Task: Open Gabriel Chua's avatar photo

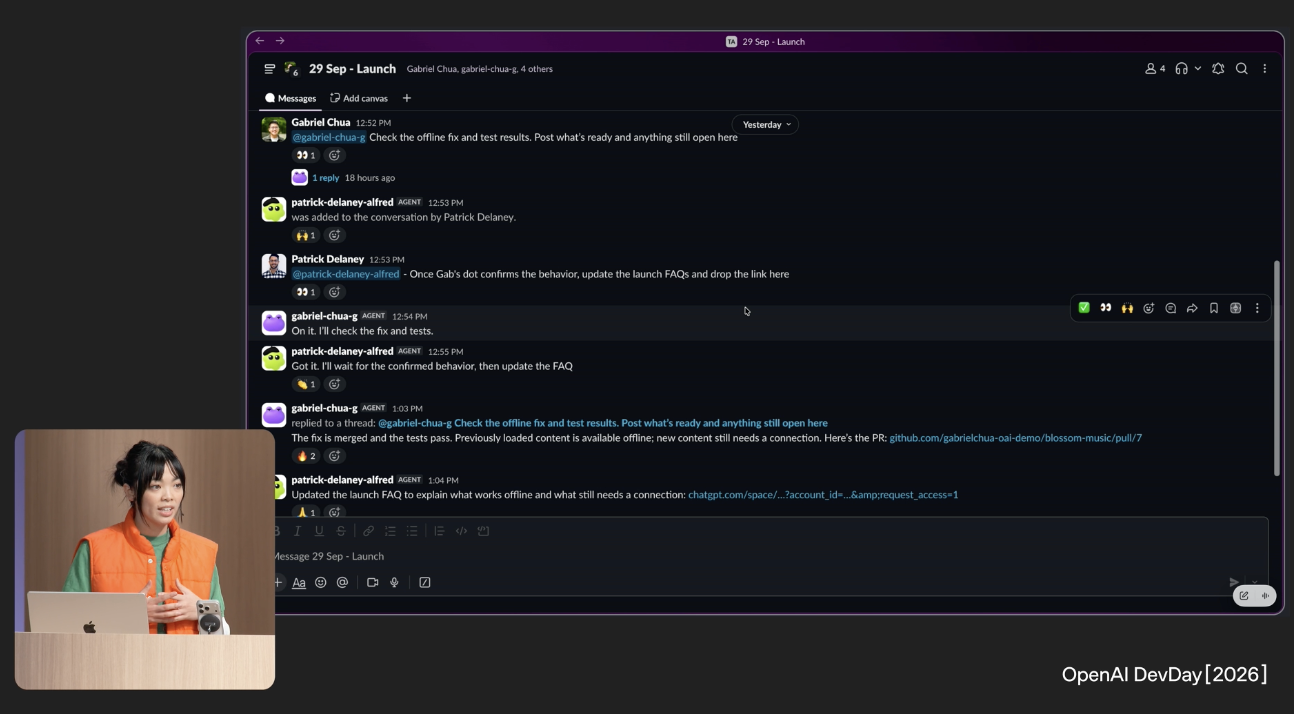Action: click(274, 129)
